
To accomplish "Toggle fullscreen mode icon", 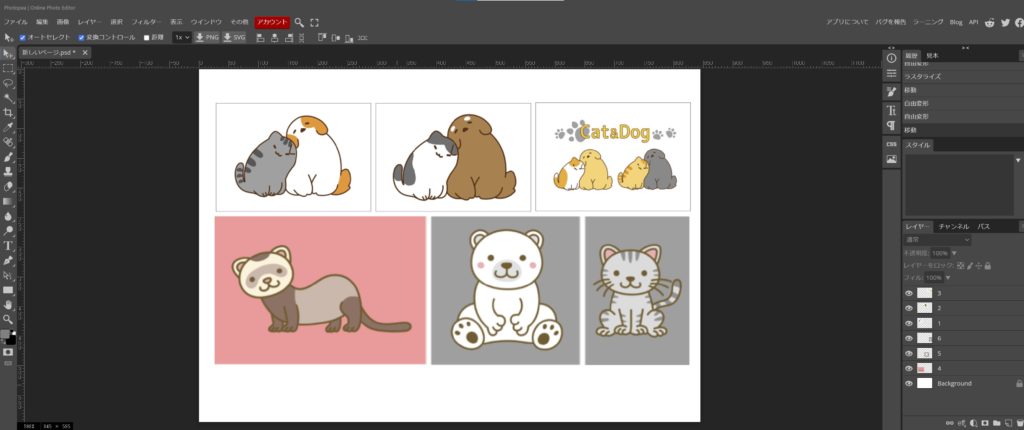I will point(315,21).
